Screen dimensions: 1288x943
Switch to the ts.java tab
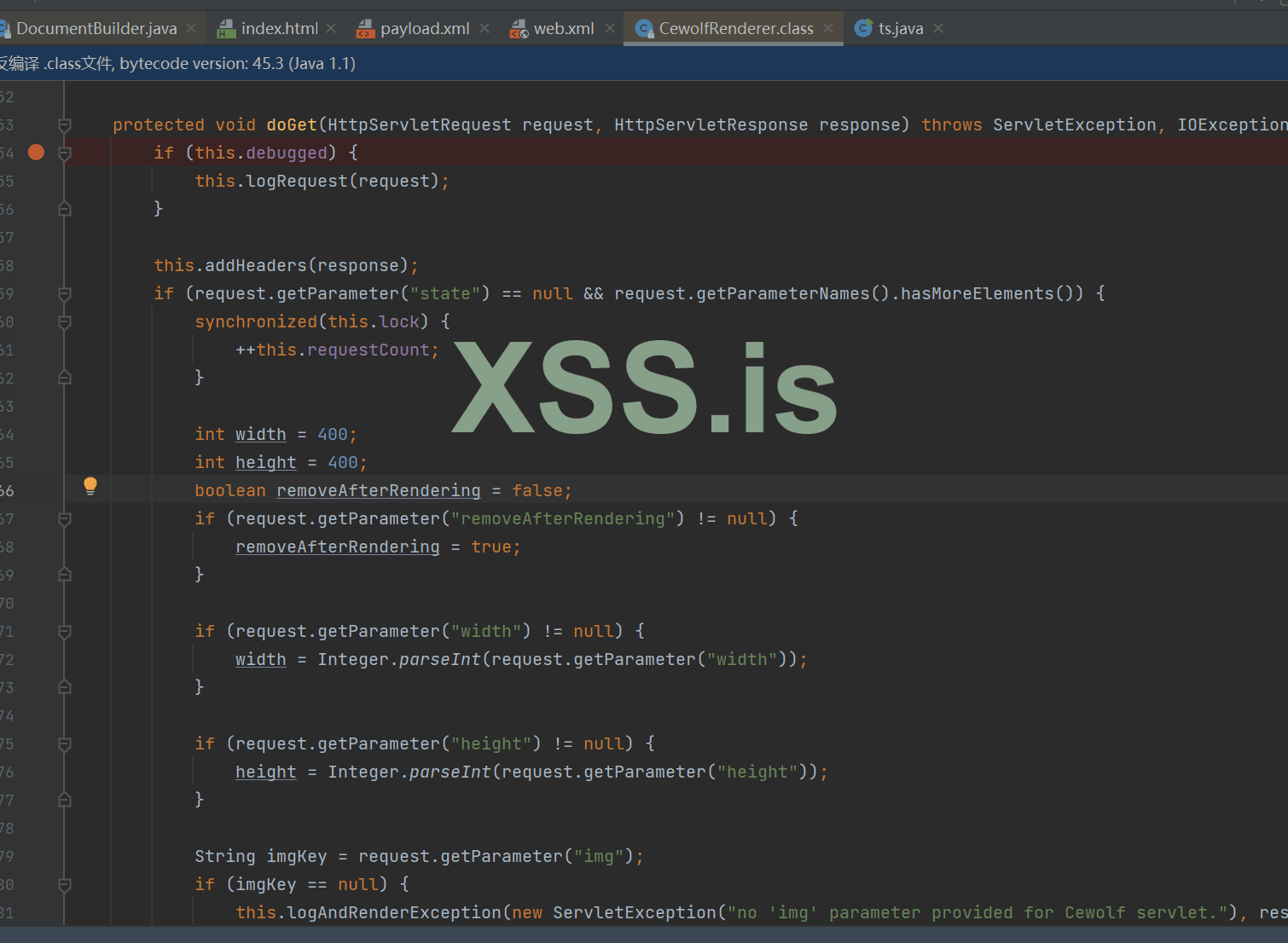point(901,29)
